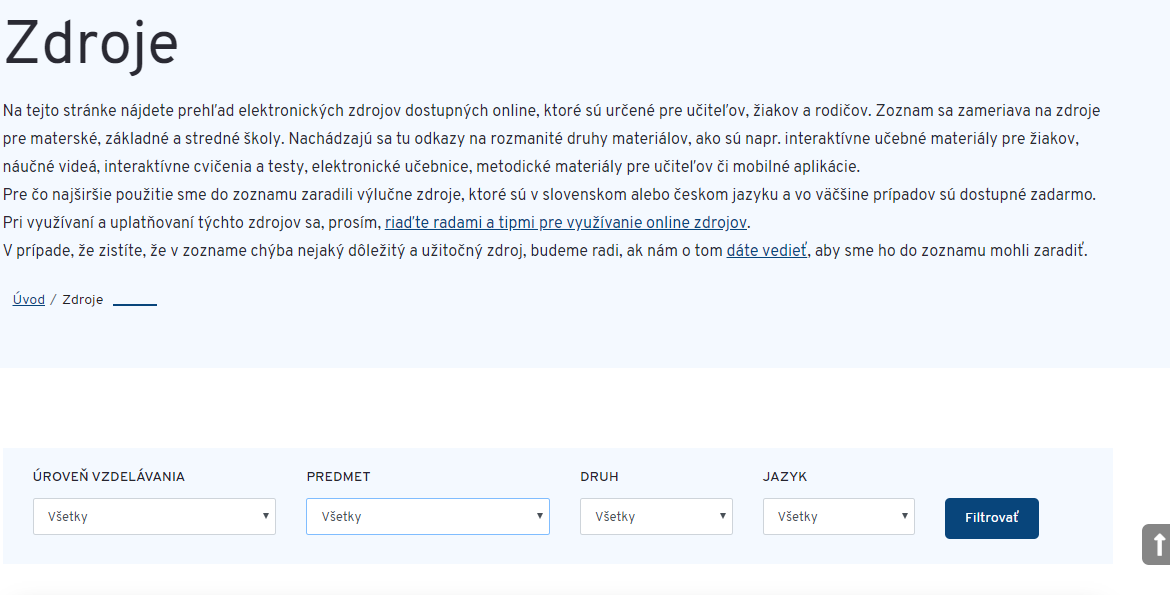Screen dimensions: 1170x595
Task: Click the Filtrovať button
Action: 992,518
